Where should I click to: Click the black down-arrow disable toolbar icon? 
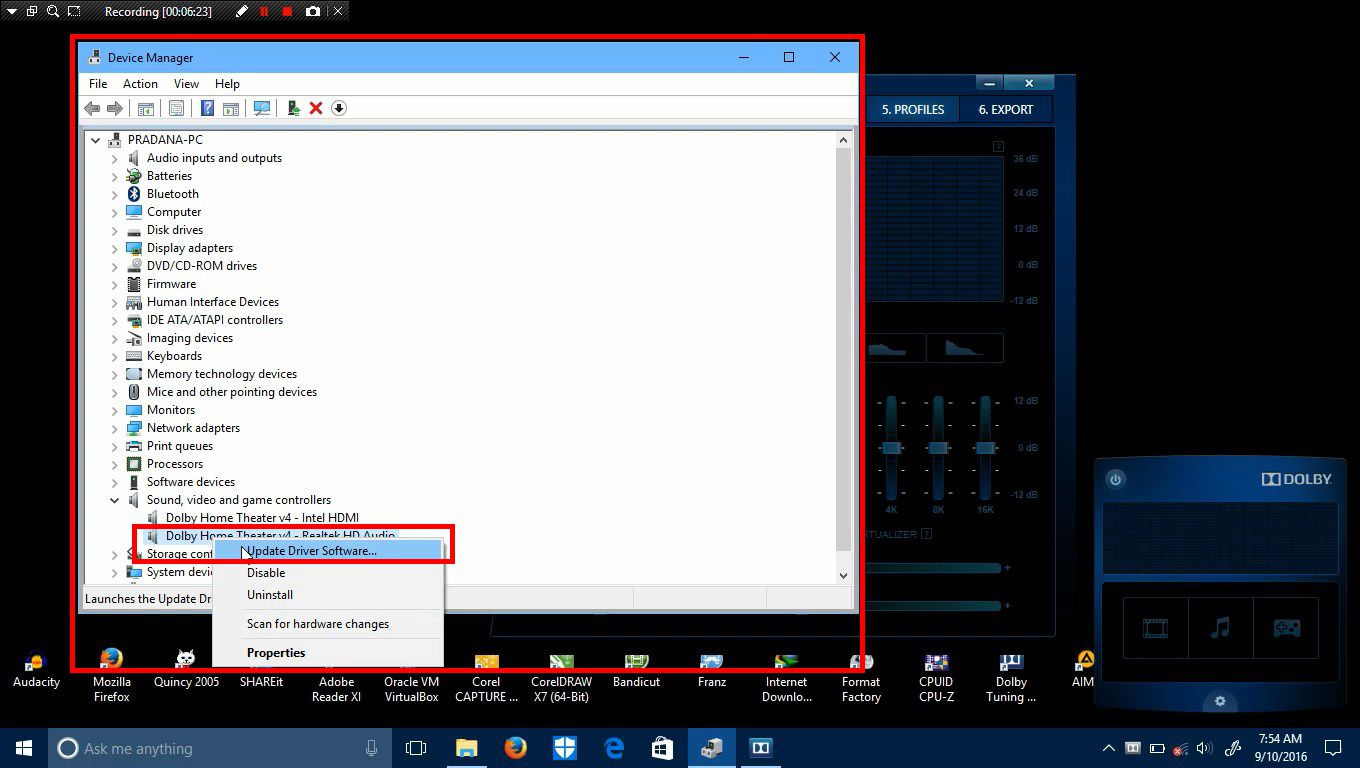339,108
